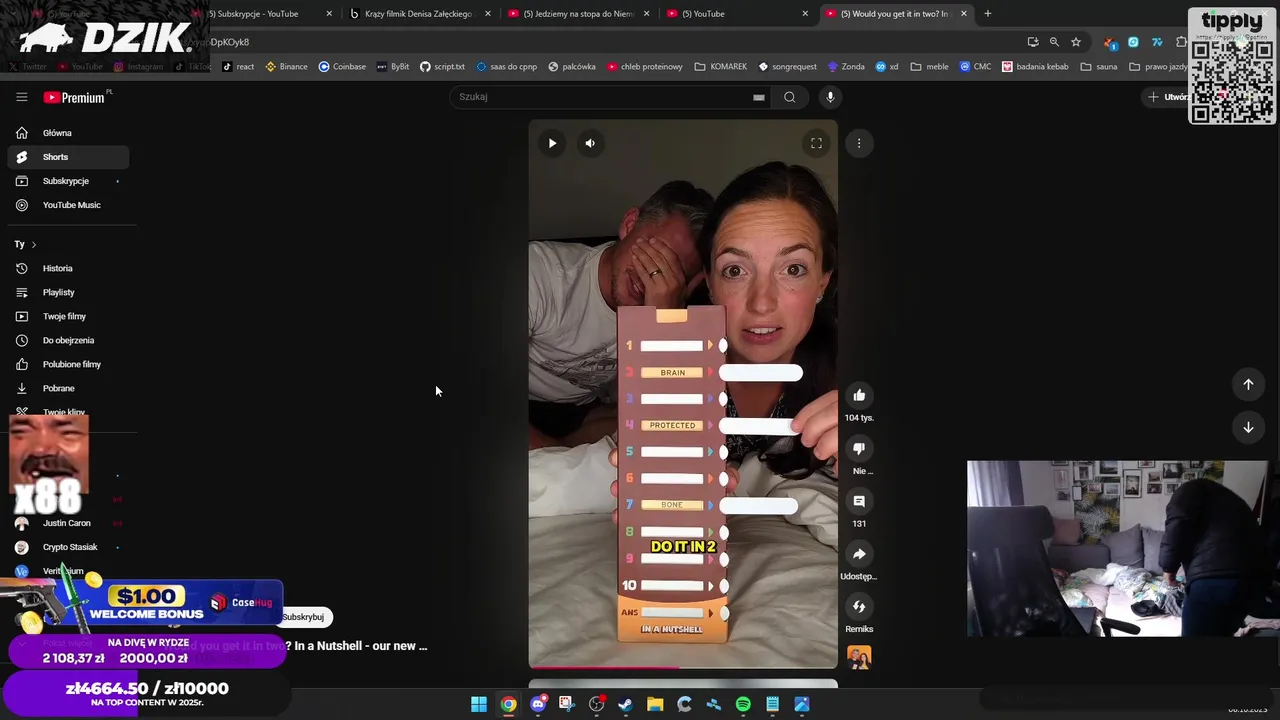The image size is (1280, 720).
Task: Open the ByBit bookmark
Action: [x=393, y=67]
